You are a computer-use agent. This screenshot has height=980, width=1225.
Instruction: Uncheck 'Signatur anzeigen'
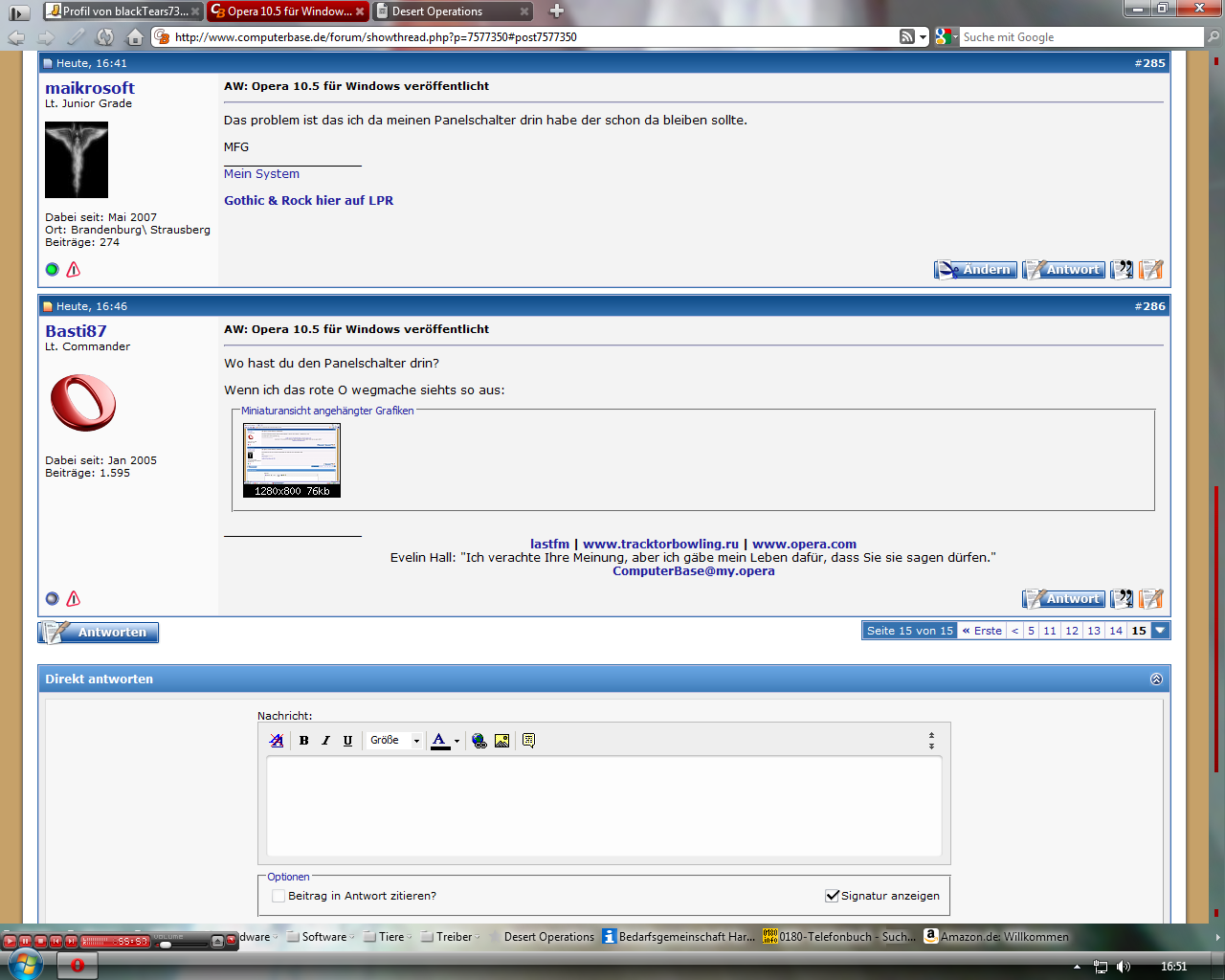click(832, 896)
